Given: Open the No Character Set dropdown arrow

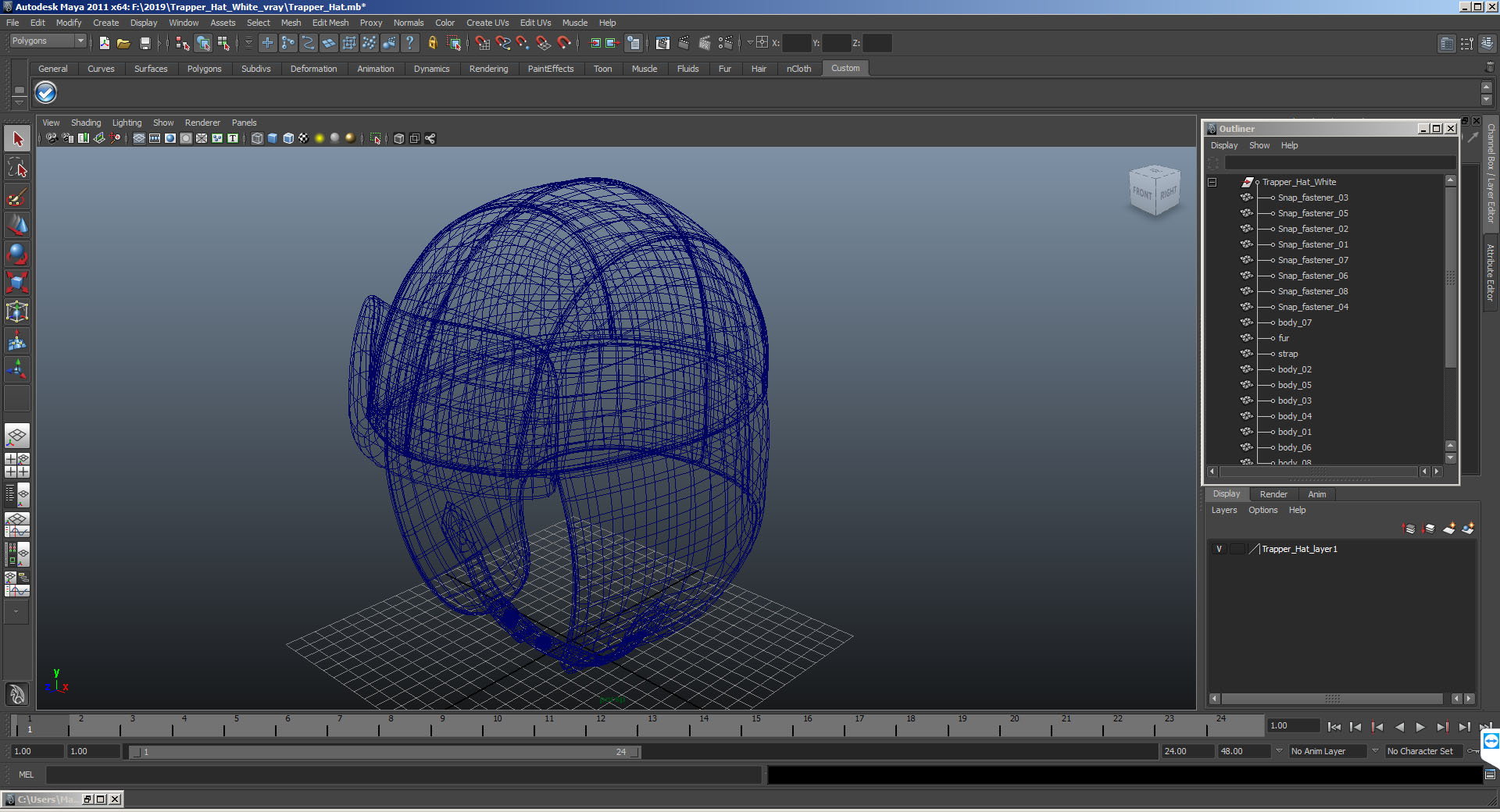Looking at the screenshot, I should [1375, 751].
